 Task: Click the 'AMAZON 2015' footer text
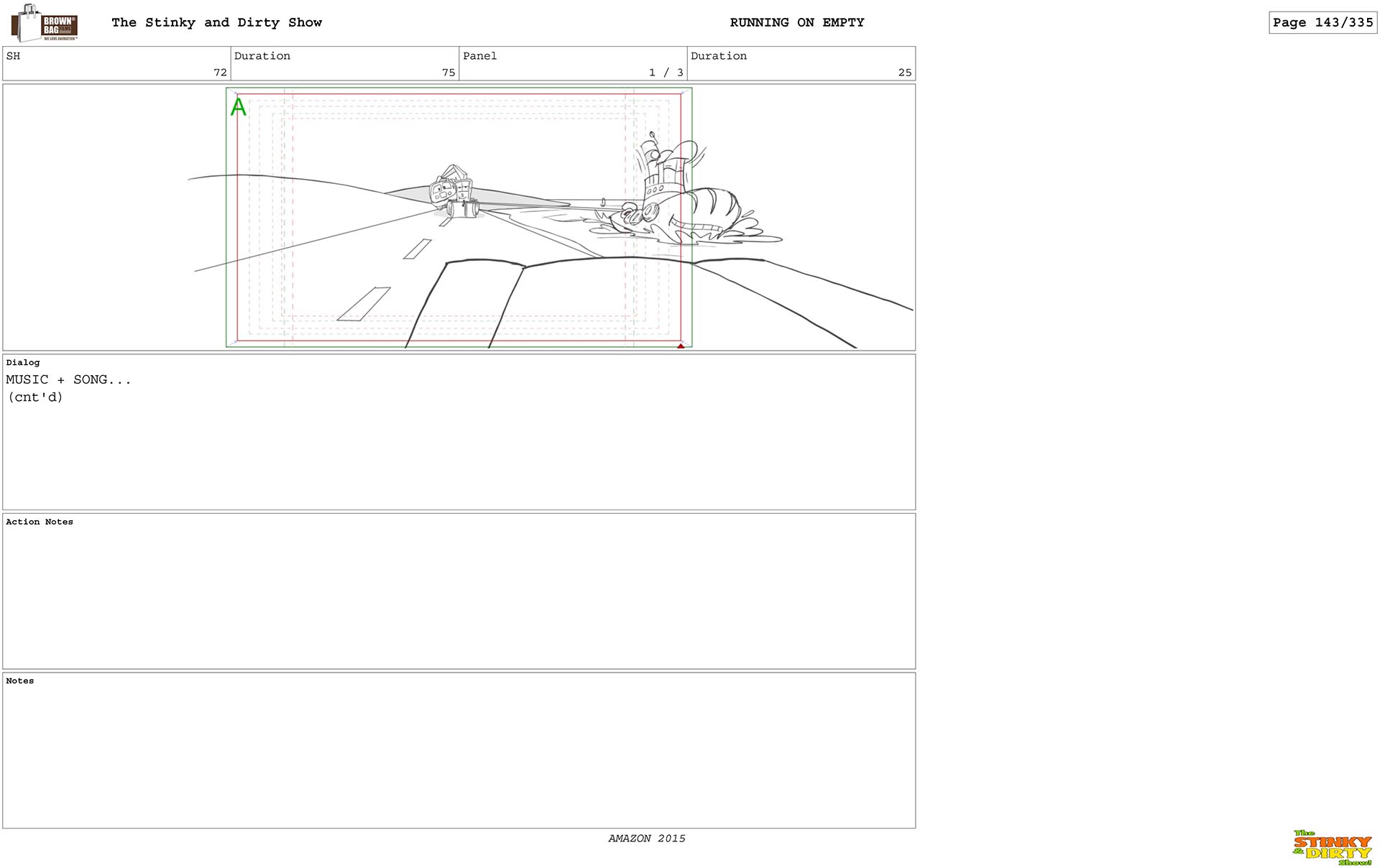(x=647, y=839)
